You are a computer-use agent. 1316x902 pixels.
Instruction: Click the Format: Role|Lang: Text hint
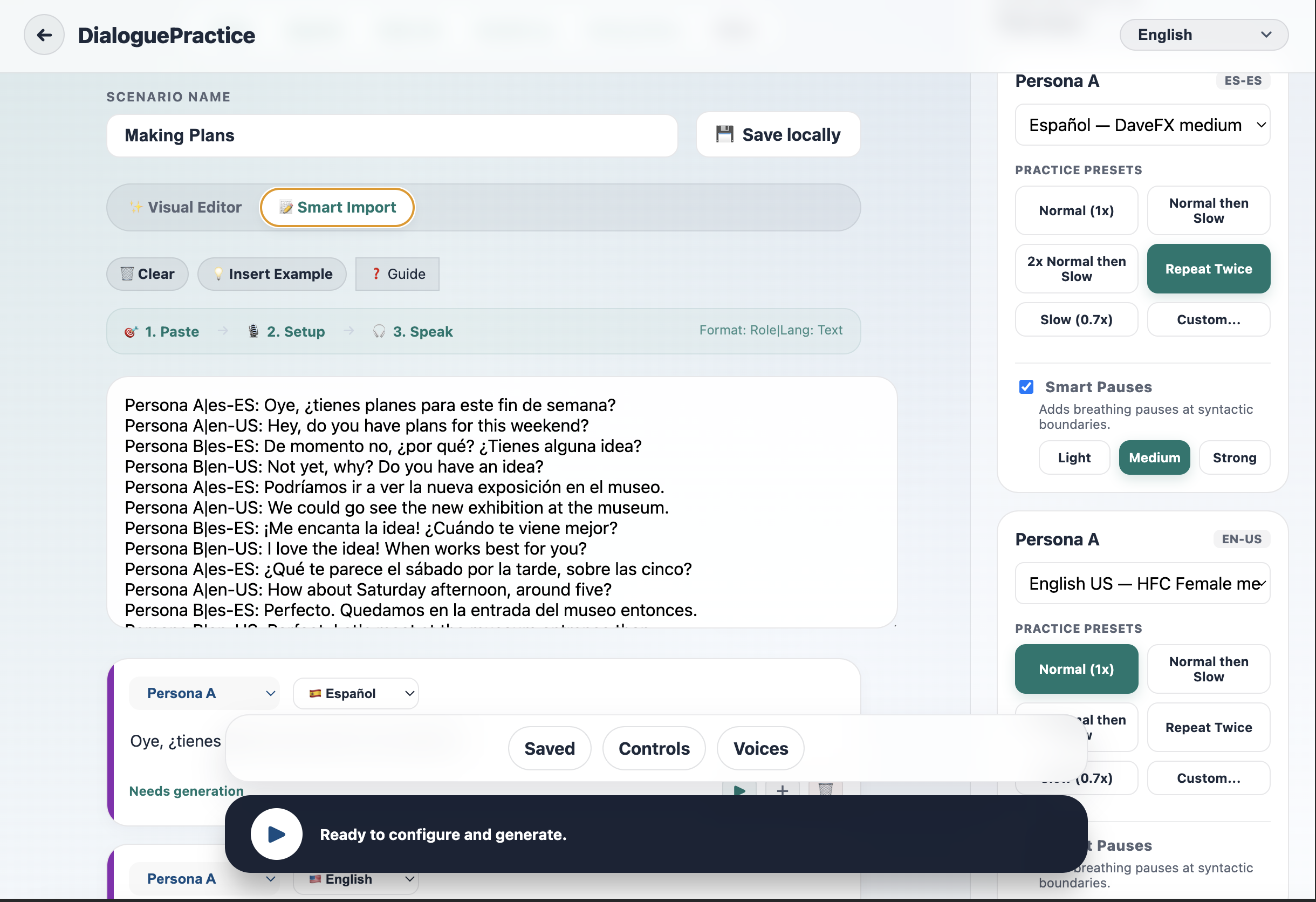pos(771,330)
